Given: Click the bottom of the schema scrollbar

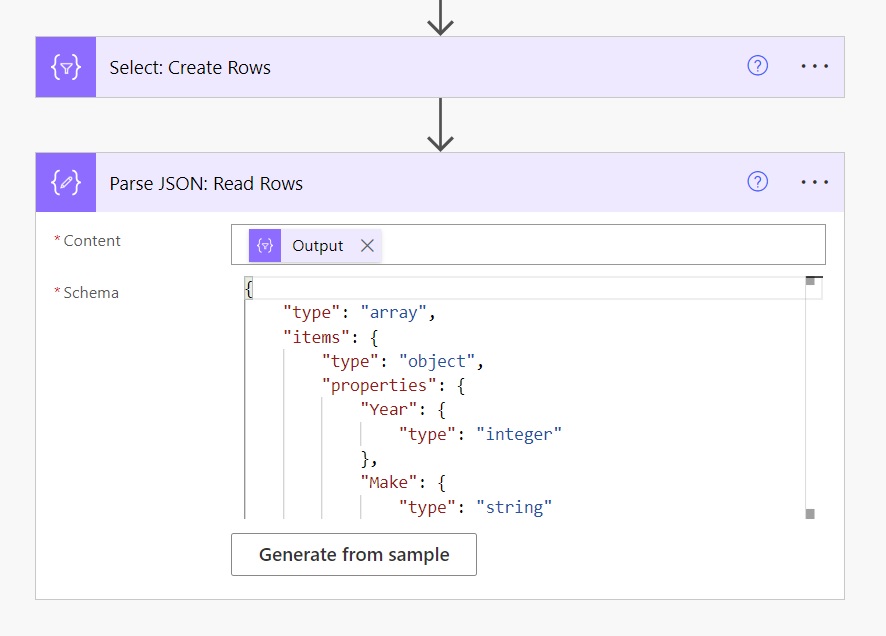Looking at the screenshot, I should (810, 513).
